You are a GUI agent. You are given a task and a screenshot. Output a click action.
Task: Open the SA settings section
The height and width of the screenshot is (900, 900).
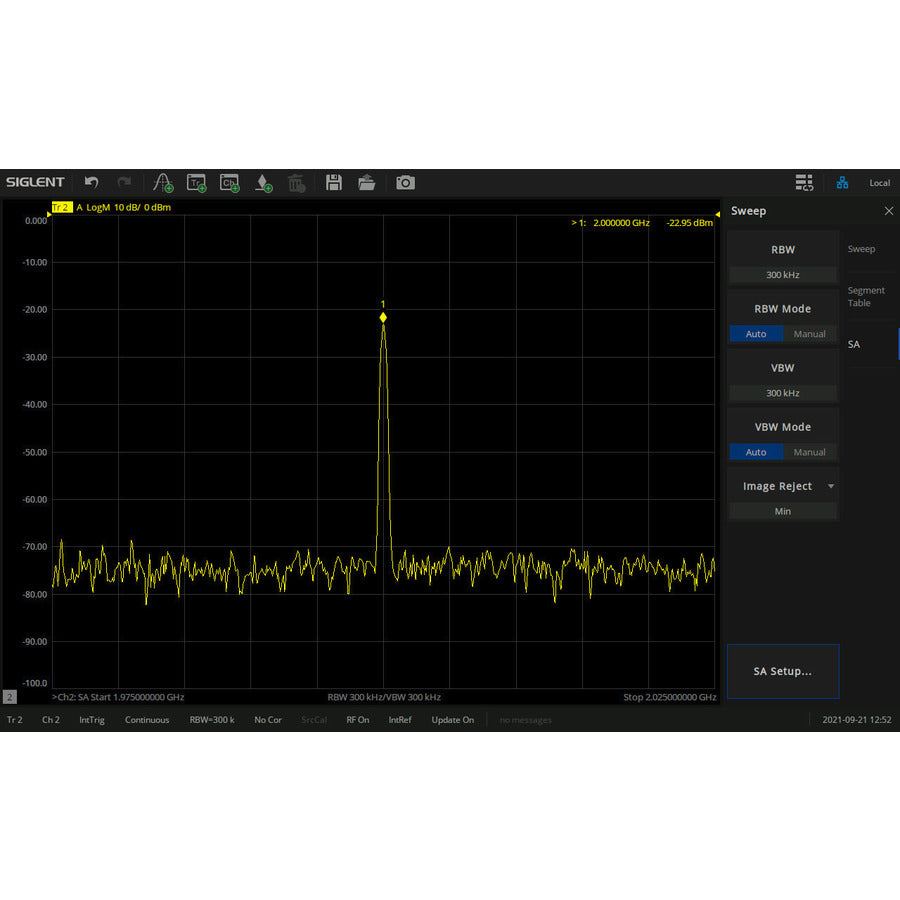pyautogui.click(x=853, y=344)
